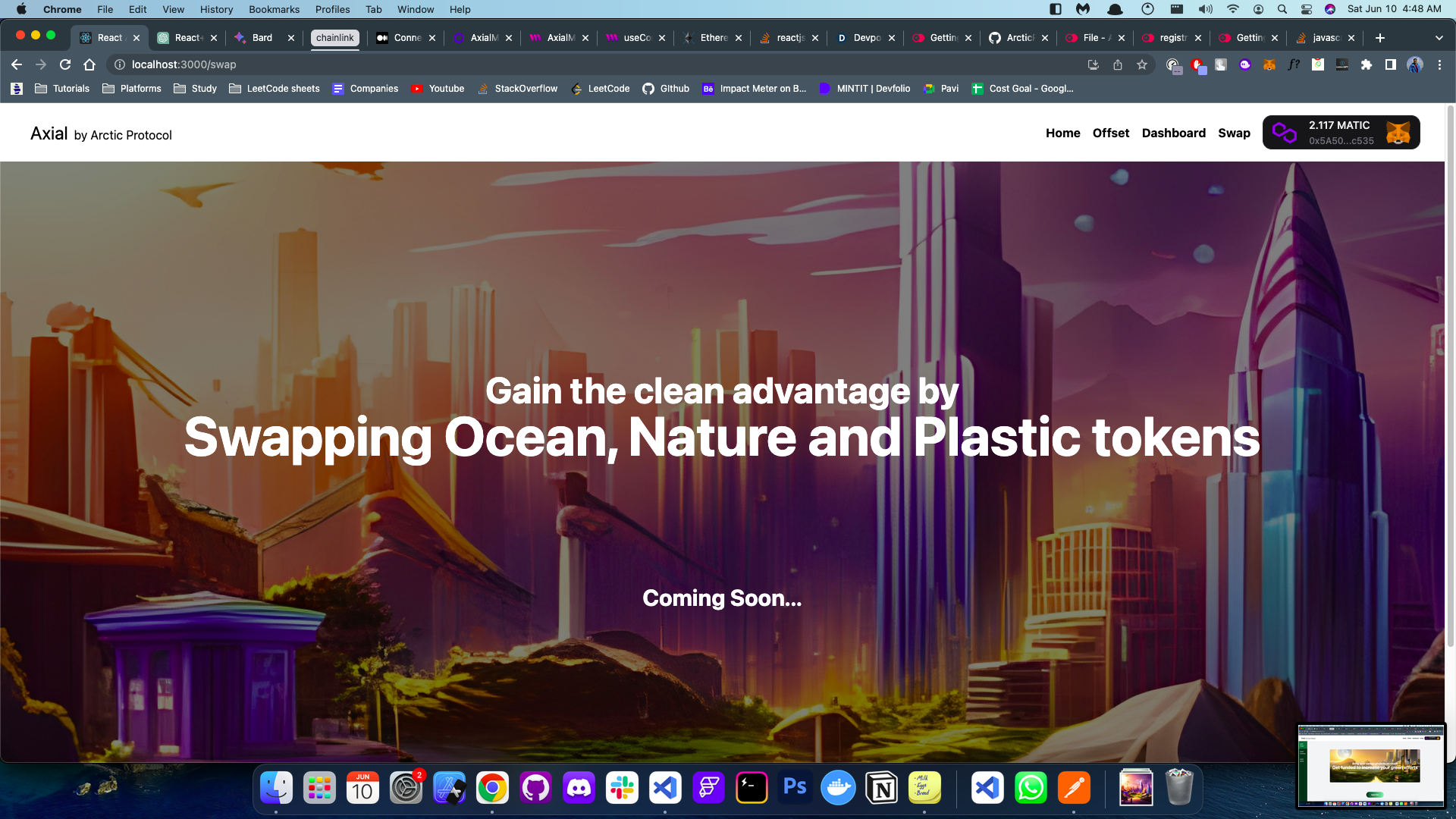Click the Offset navigation link
Viewport: 1456px width, 819px height.
(1110, 133)
